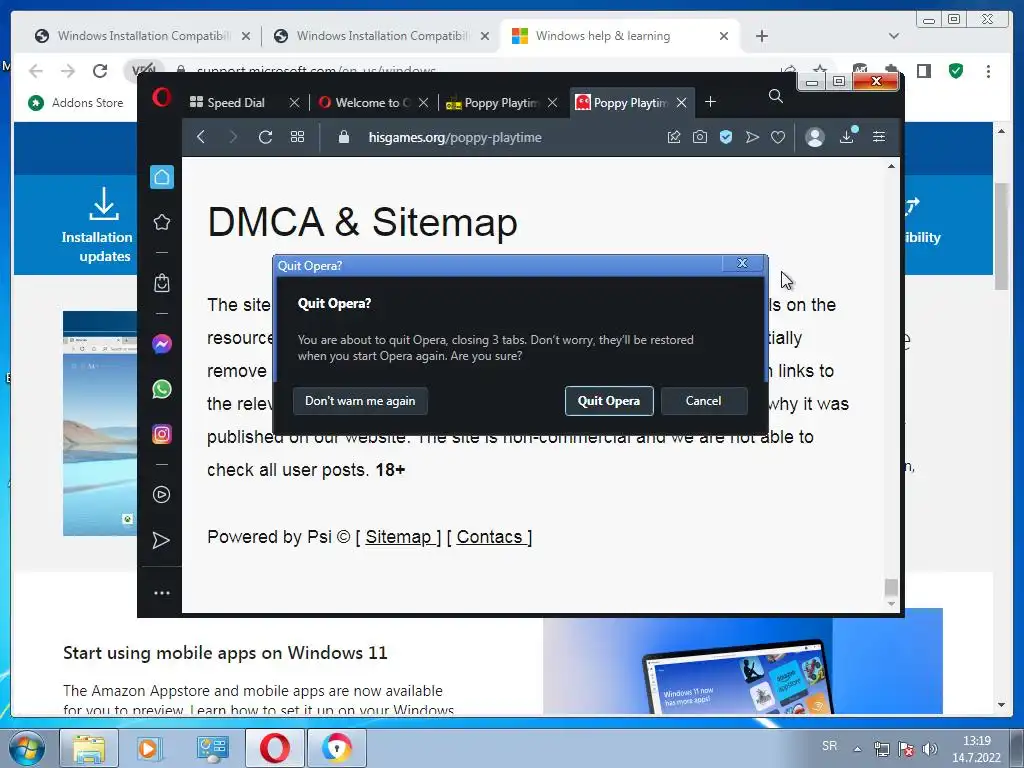Click Opera scrollbar up arrow
The height and width of the screenshot is (768, 1024).
click(x=891, y=167)
